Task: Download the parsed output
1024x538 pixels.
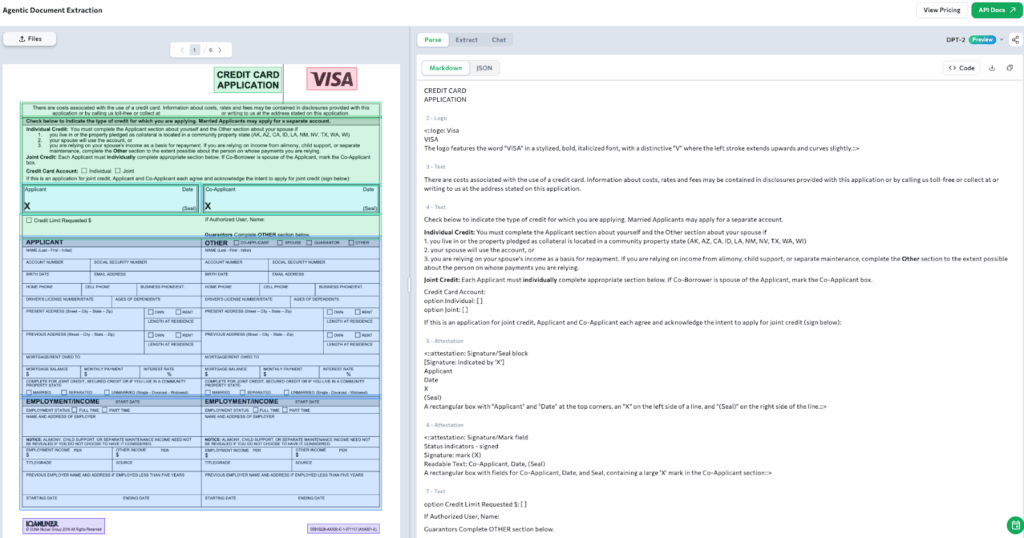Action: point(993,68)
